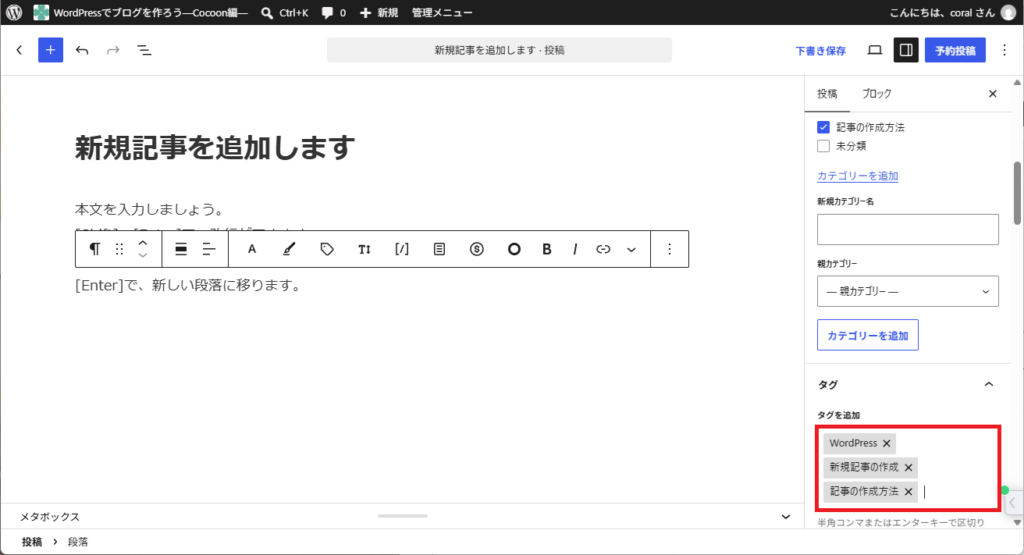Open the preview device icon

click(874, 50)
